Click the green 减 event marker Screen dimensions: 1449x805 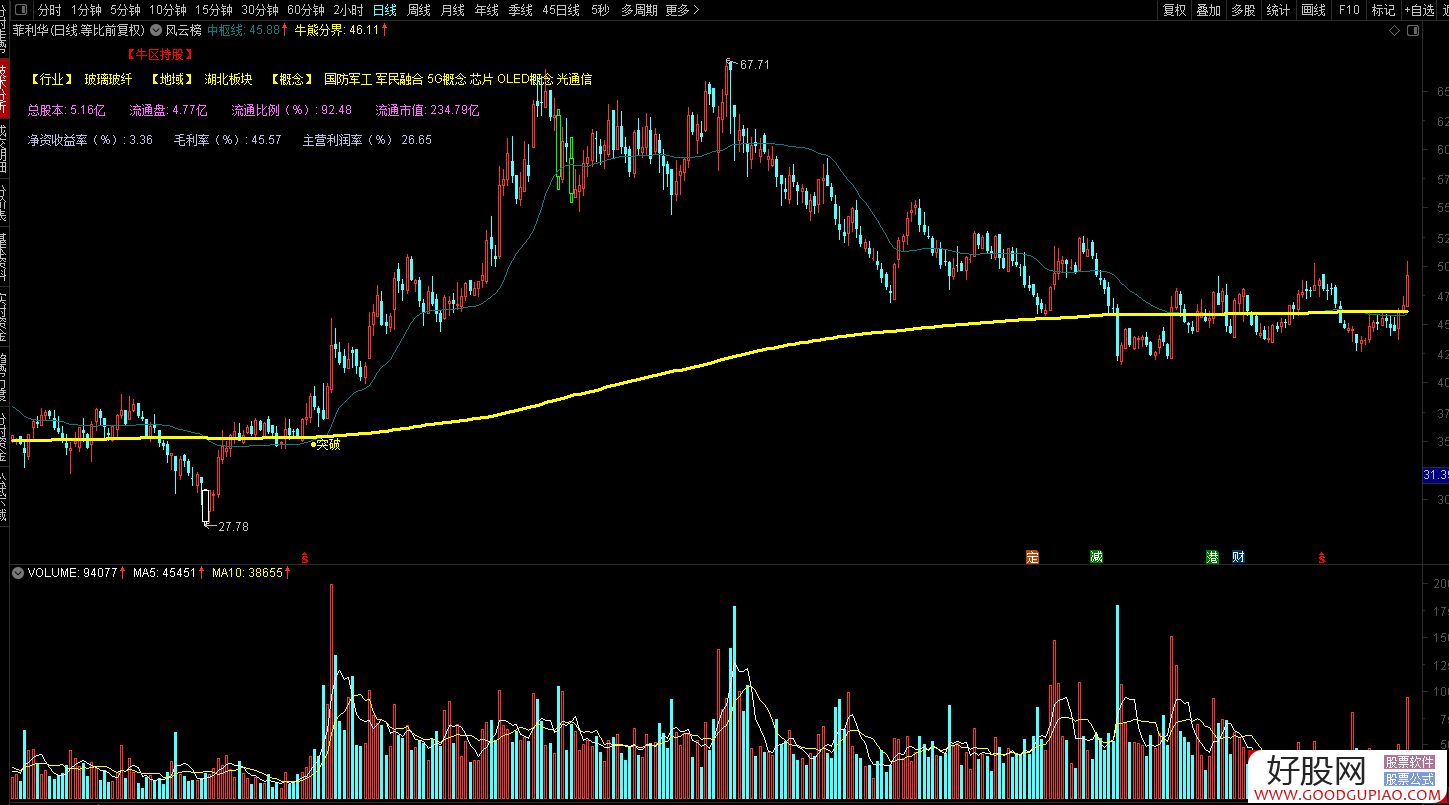click(x=1097, y=557)
